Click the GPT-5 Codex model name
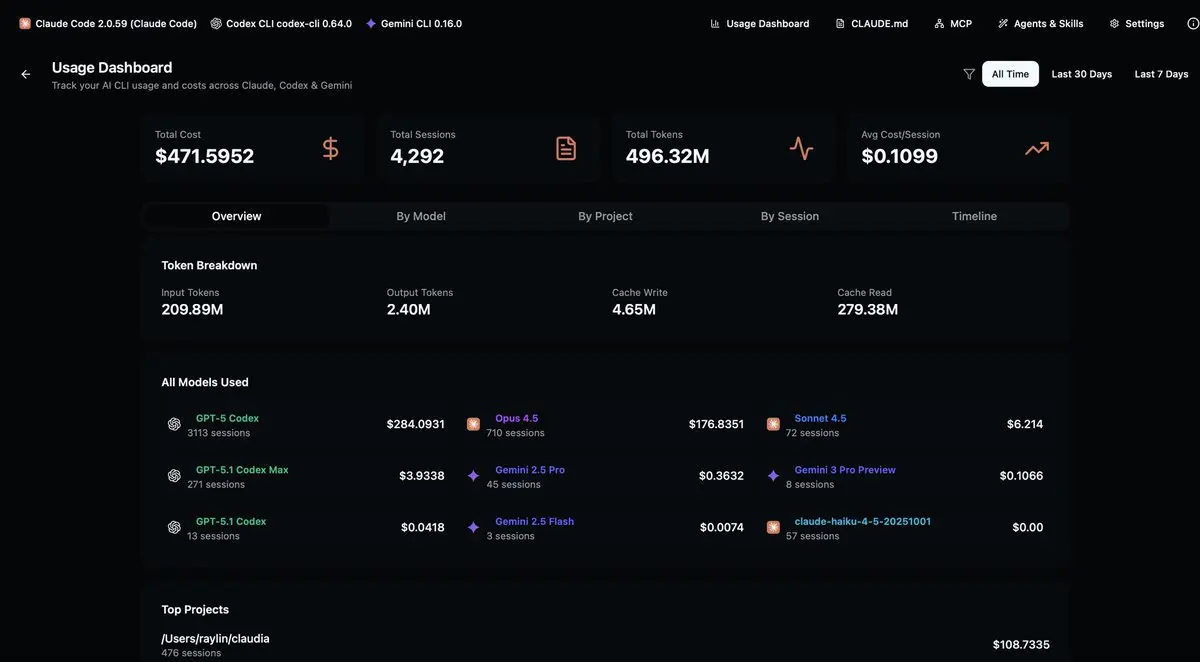1200x662 pixels. 227,418
